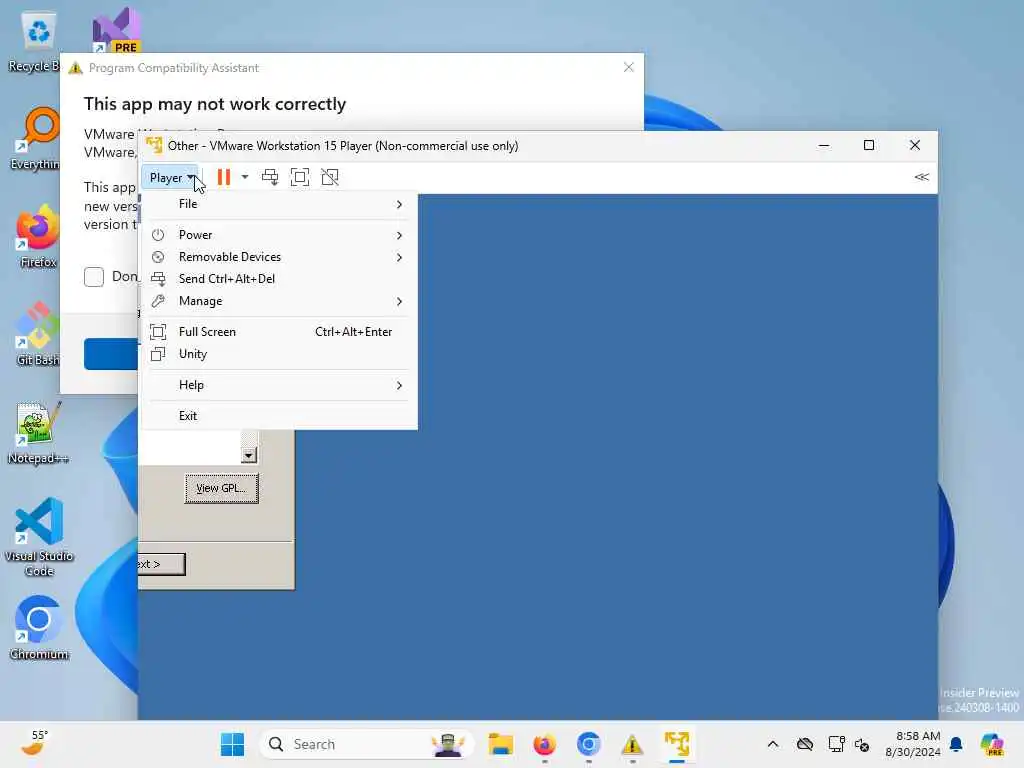Open Visual Studio Code desktop shortcut

click(x=39, y=537)
